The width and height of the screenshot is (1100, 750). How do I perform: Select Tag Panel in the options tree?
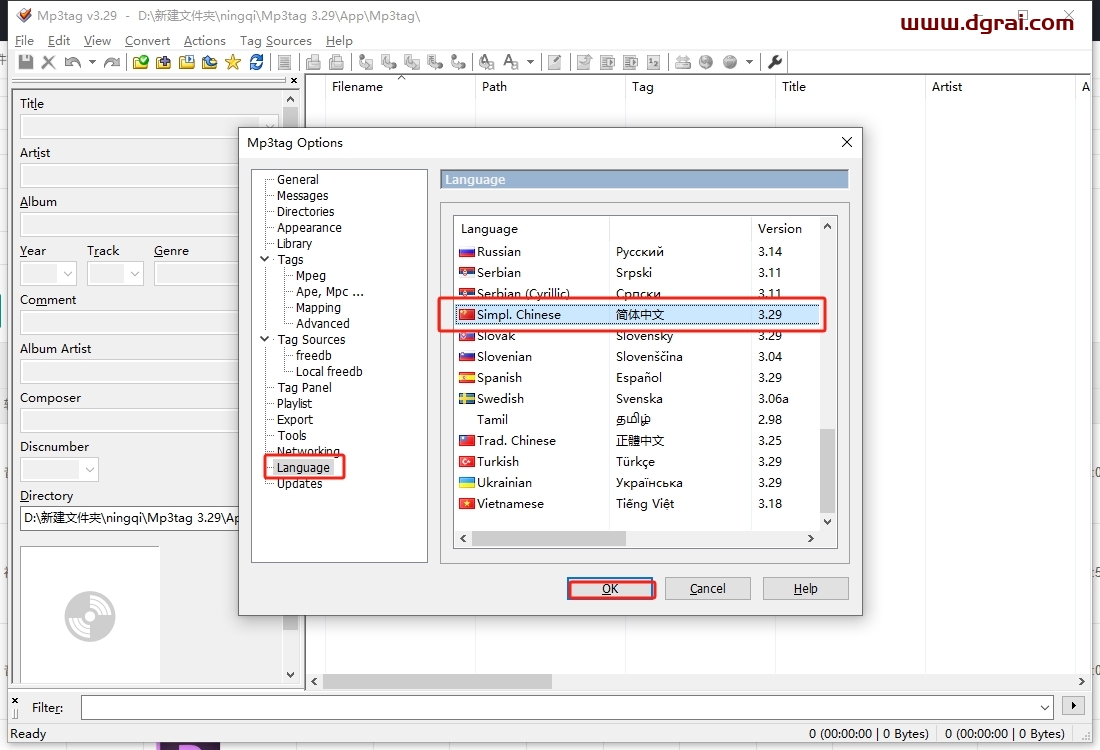304,387
